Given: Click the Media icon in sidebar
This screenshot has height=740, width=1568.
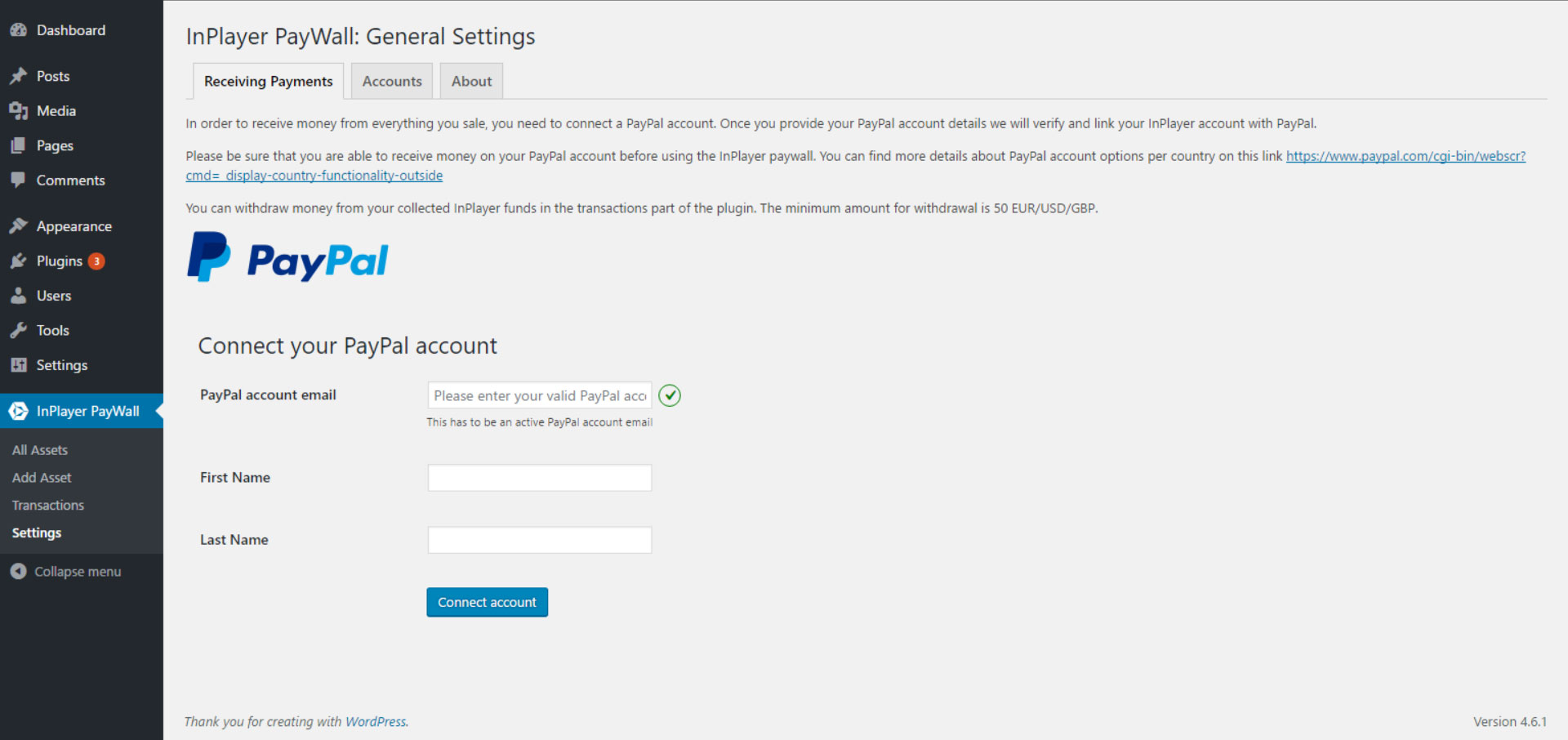Looking at the screenshot, I should 18,111.
